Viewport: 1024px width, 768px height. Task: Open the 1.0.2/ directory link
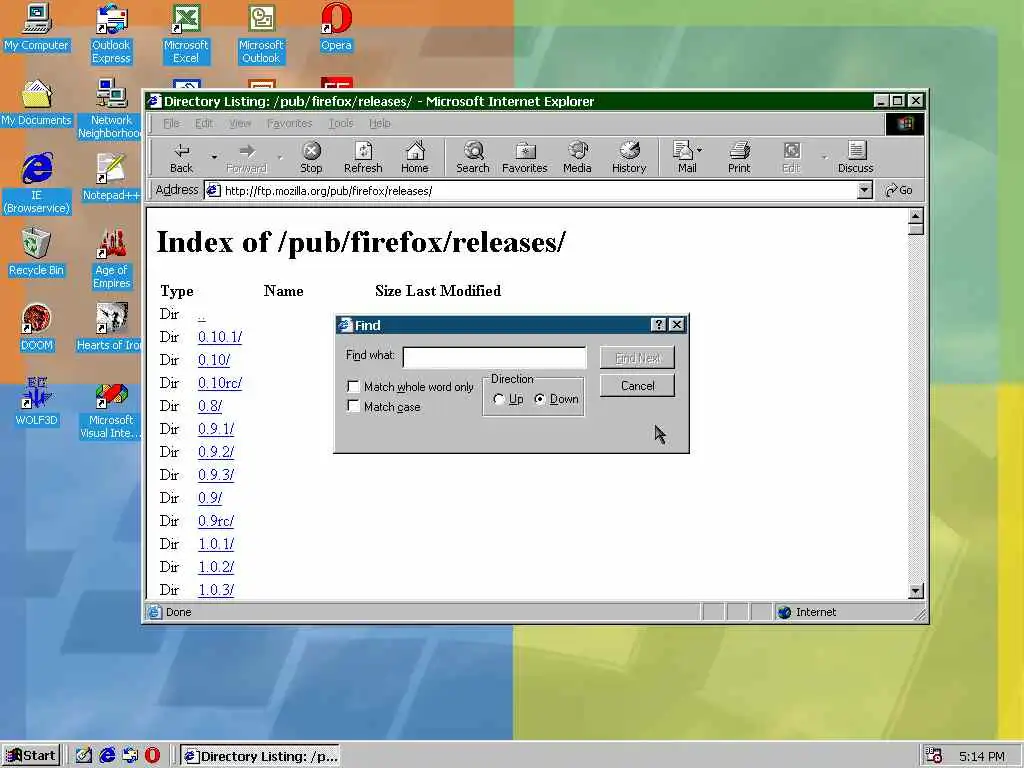[216, 567]
